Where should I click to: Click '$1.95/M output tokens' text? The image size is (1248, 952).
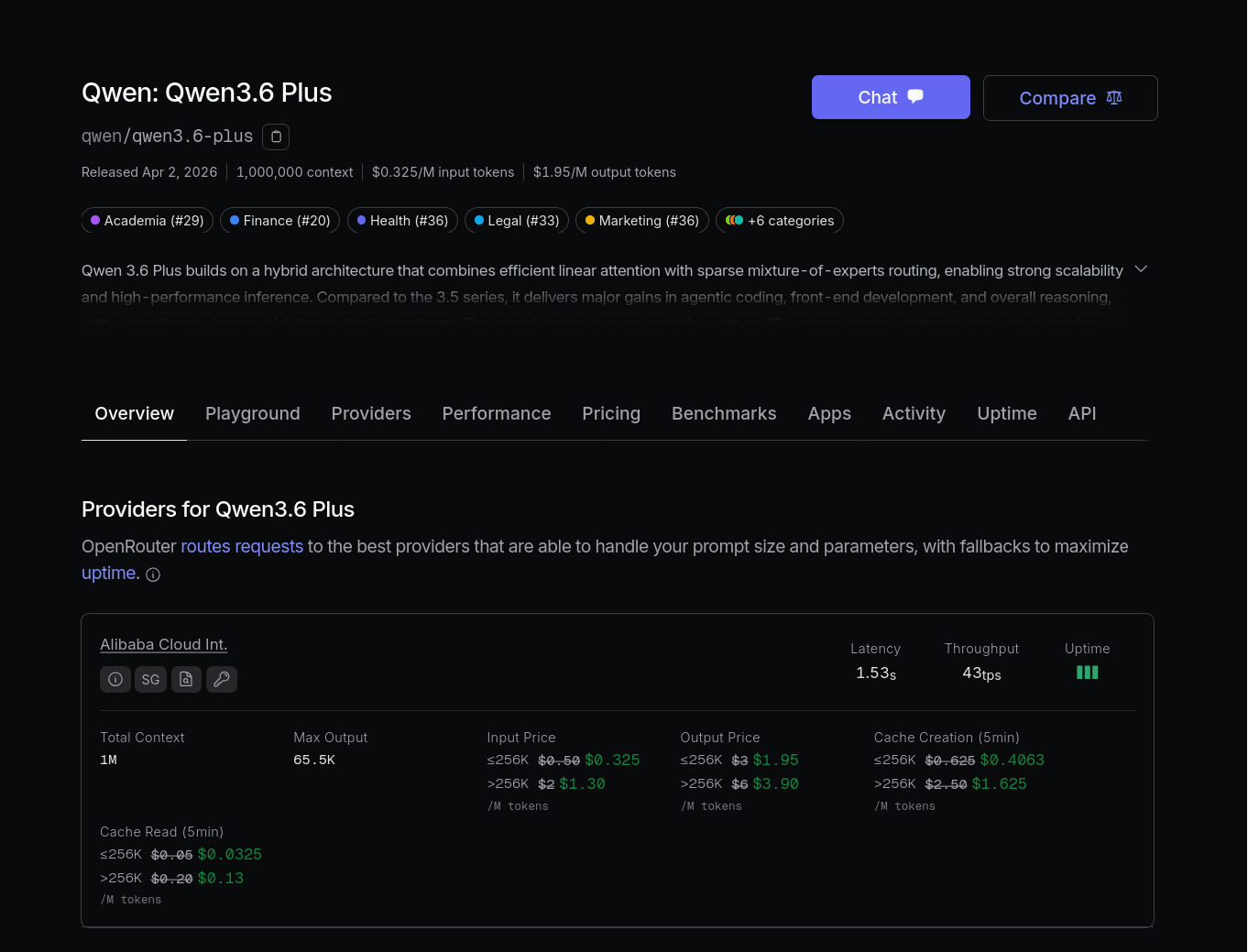pos(605,172)
